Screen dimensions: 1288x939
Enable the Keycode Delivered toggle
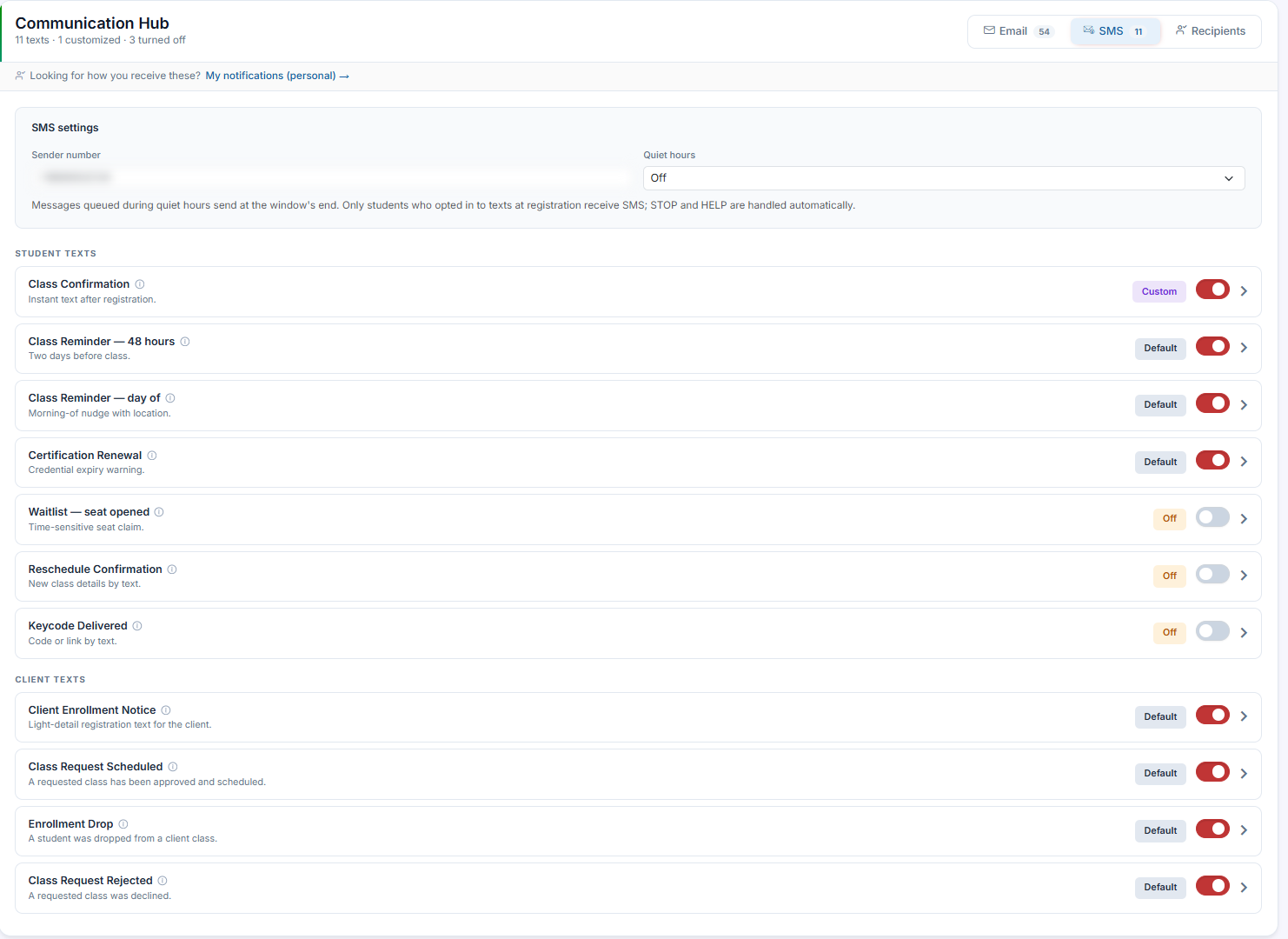[1212, 631]
